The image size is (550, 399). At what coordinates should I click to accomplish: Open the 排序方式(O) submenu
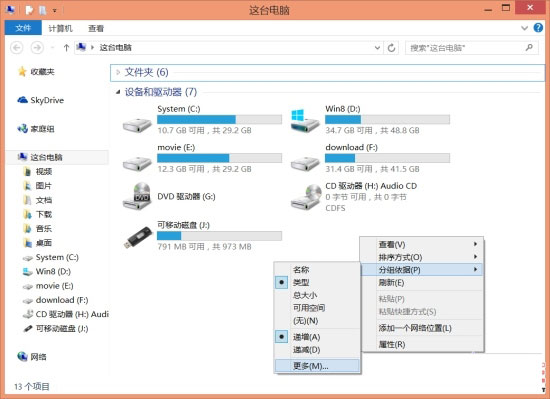[423, 257]
